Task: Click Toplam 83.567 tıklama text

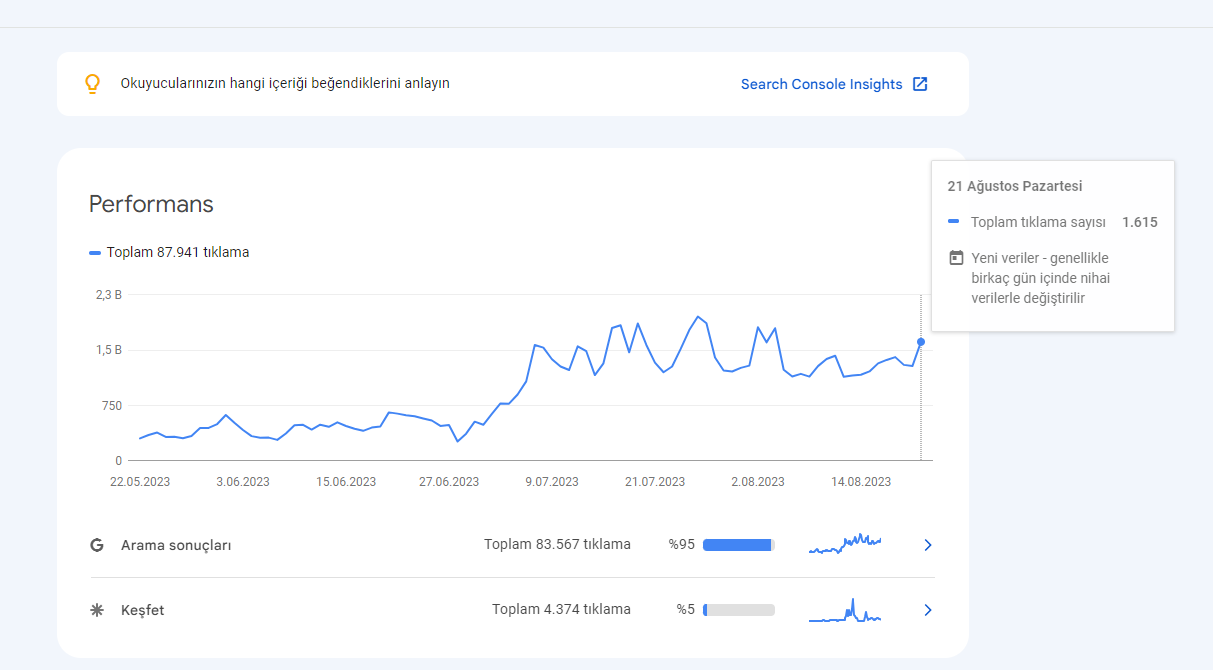Action: point(557,545)
